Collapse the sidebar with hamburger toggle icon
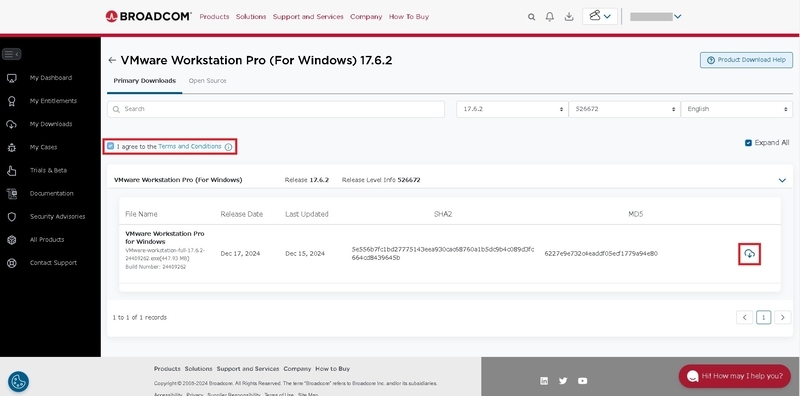Viewport: 800px width, 396px height. coord(11,54)
